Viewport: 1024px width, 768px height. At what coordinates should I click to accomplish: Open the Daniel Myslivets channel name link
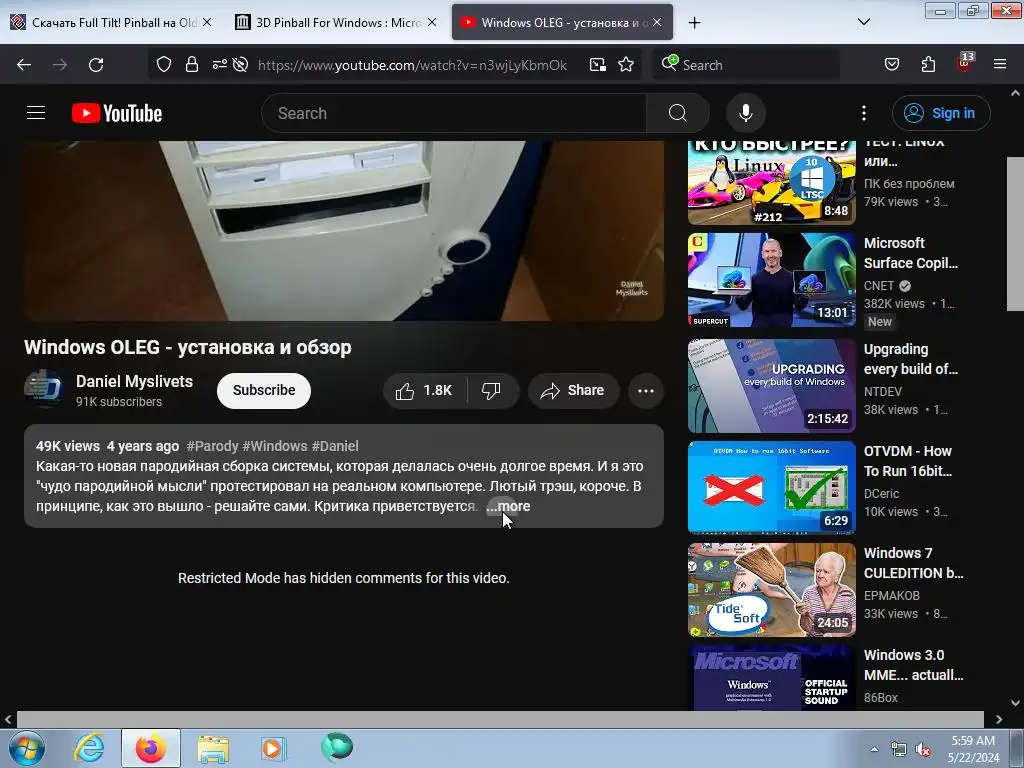[x=135, y=381]
